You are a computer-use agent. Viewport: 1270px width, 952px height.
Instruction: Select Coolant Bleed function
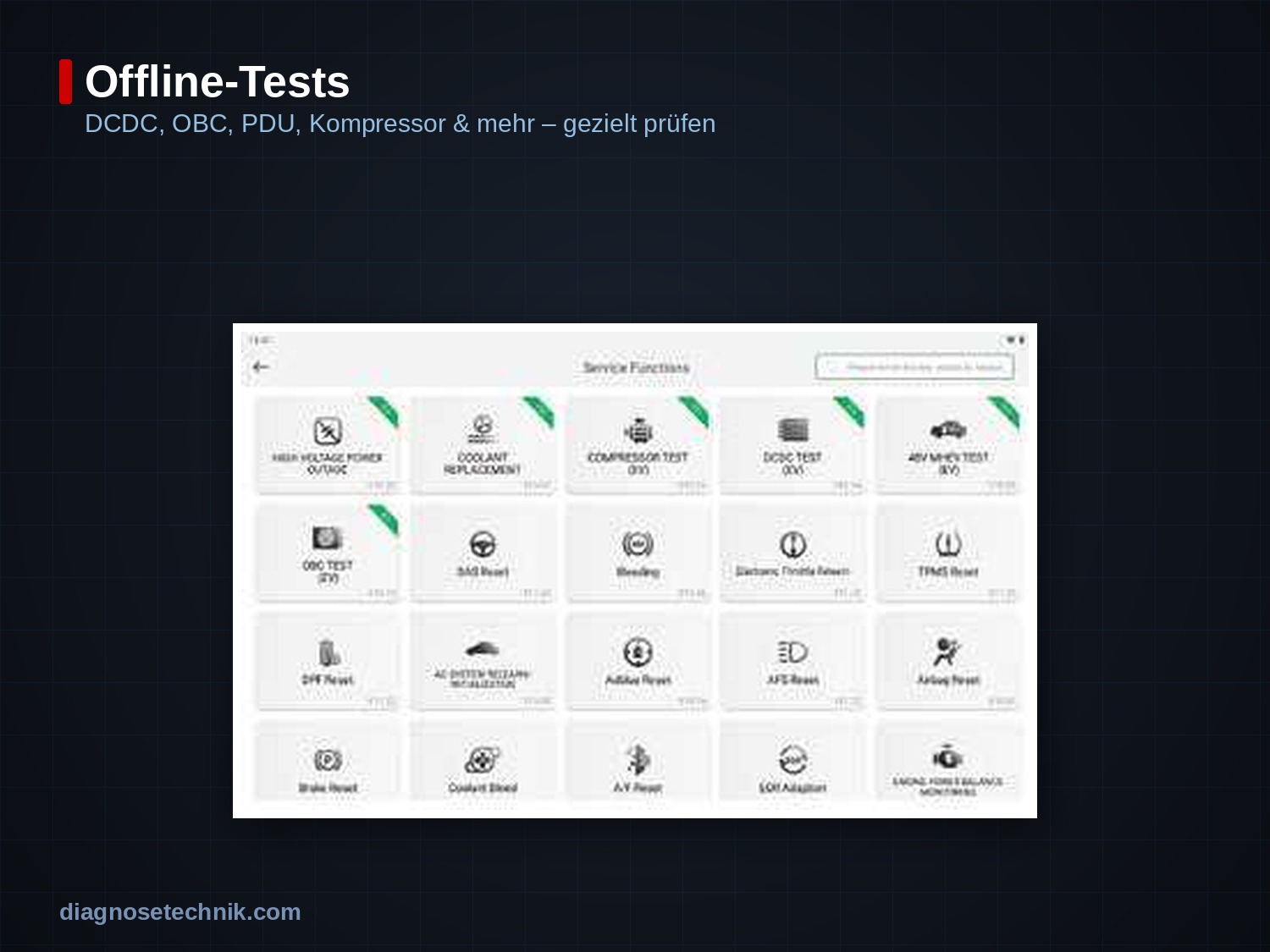[x=483, y=762]
